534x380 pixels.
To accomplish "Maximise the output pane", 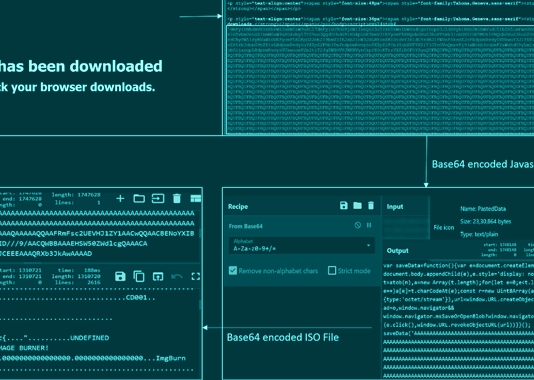I will [196, 276].
